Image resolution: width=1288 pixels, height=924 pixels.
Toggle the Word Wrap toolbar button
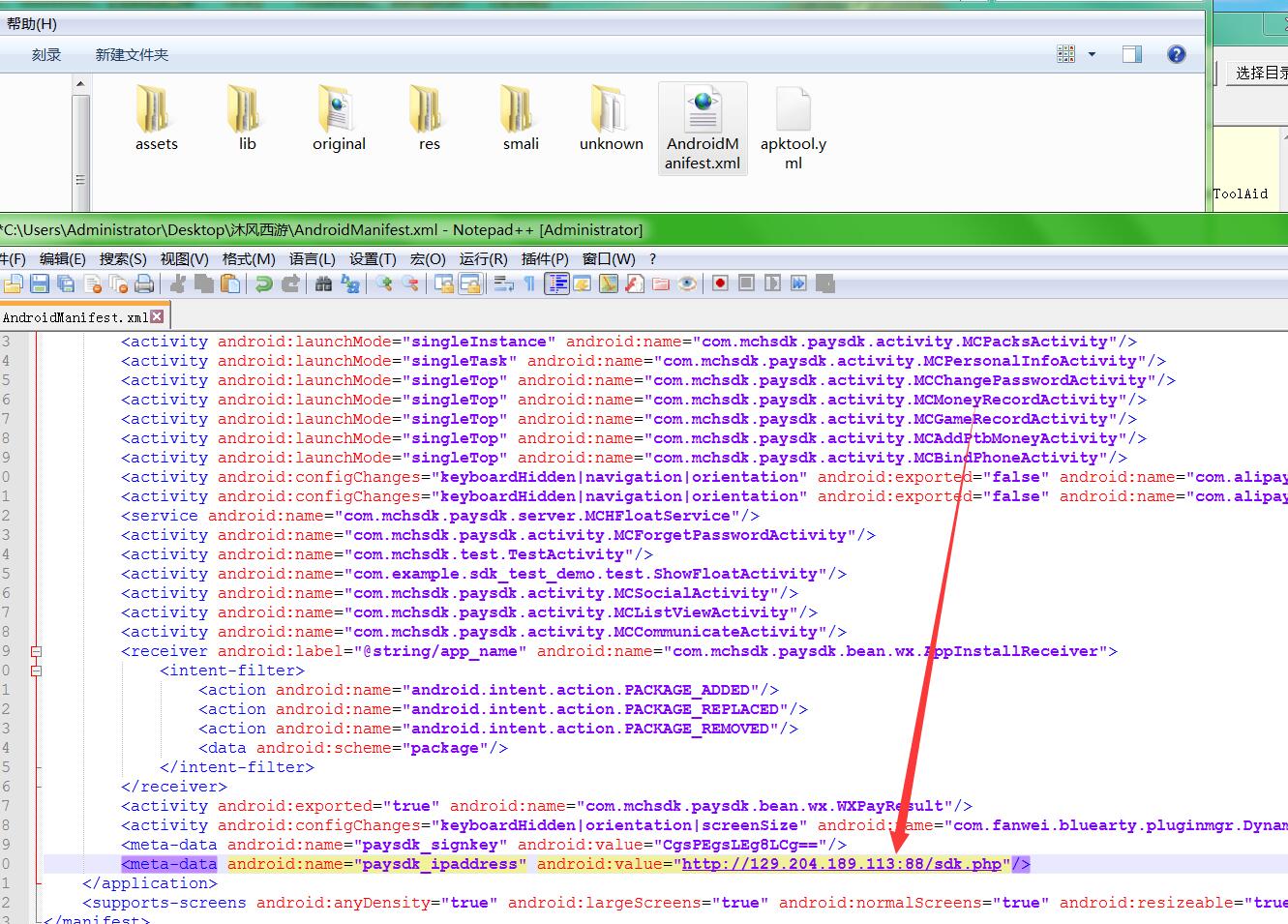tap(503, 283)
